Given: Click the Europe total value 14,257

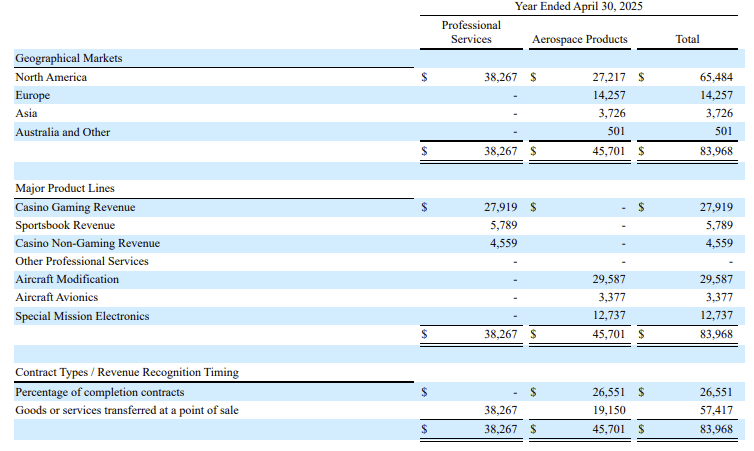Looking at the screenshot, I should coord(716,95).
